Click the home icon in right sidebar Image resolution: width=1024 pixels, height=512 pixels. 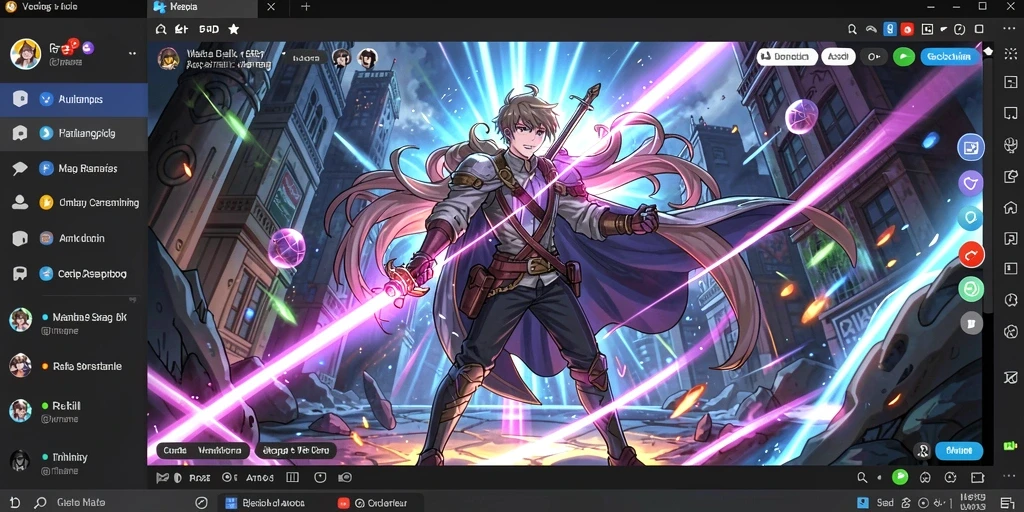(x=1010, y=208)
